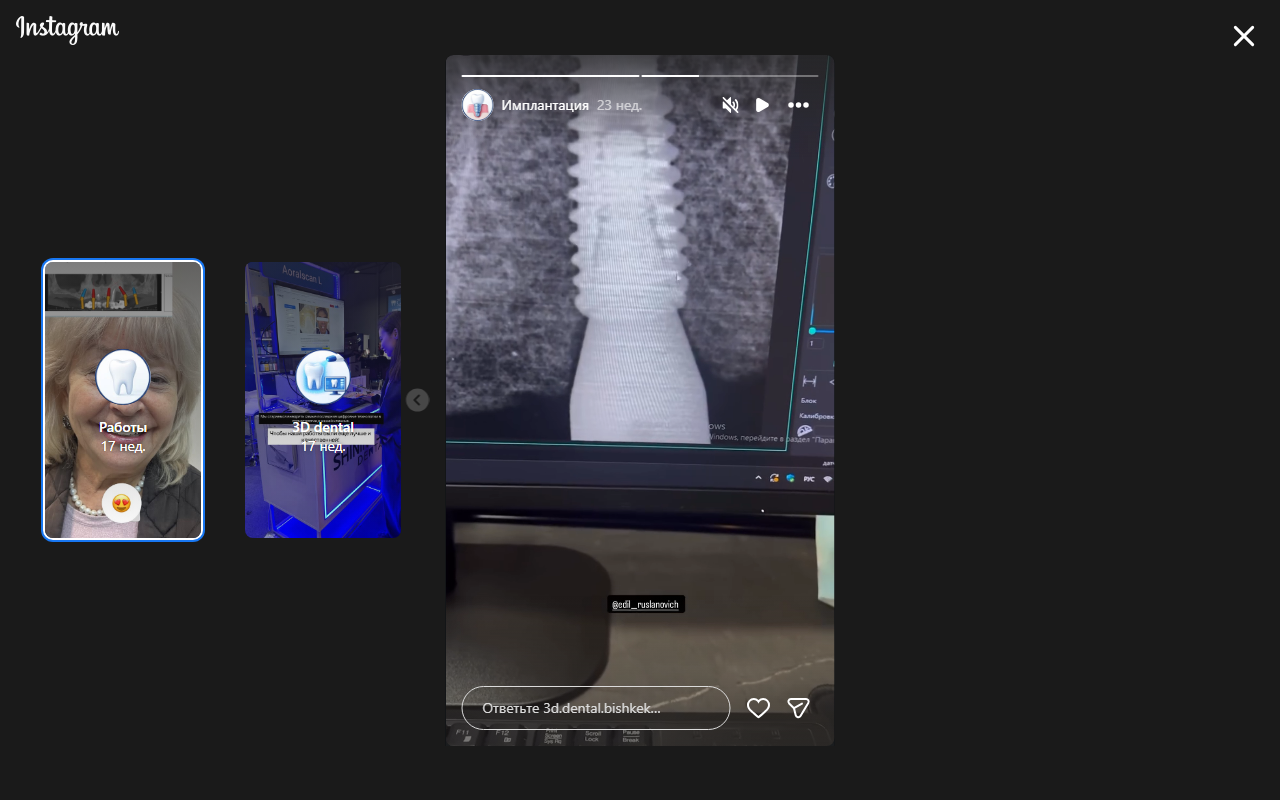Click the Имплантация story title
Image resolution: width=1280 pixels, height=800 pixels.
[x=548, y=104]
